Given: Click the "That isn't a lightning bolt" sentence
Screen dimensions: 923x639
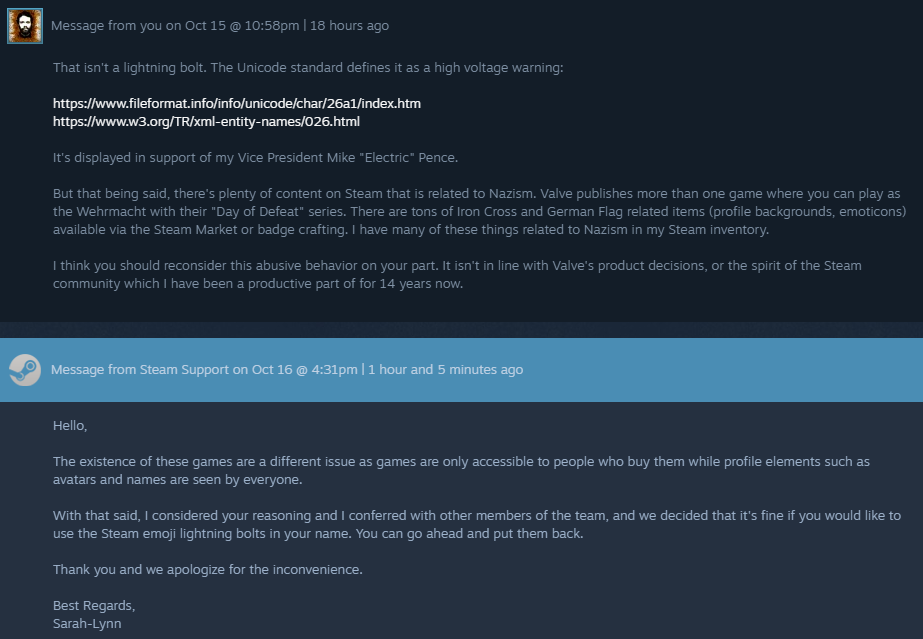Looking at the screenshot, I should (308, 67).
